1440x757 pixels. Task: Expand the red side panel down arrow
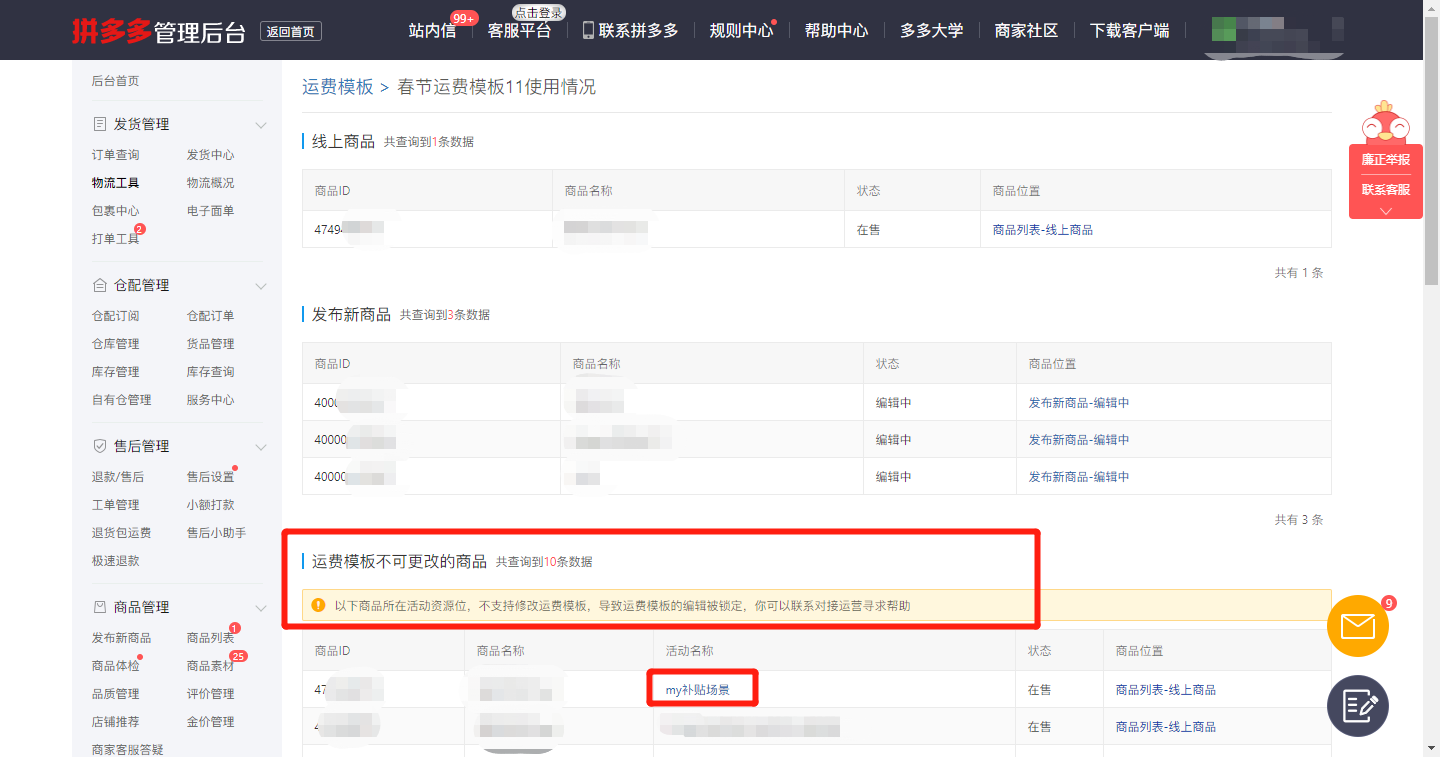pos(1385,210)
